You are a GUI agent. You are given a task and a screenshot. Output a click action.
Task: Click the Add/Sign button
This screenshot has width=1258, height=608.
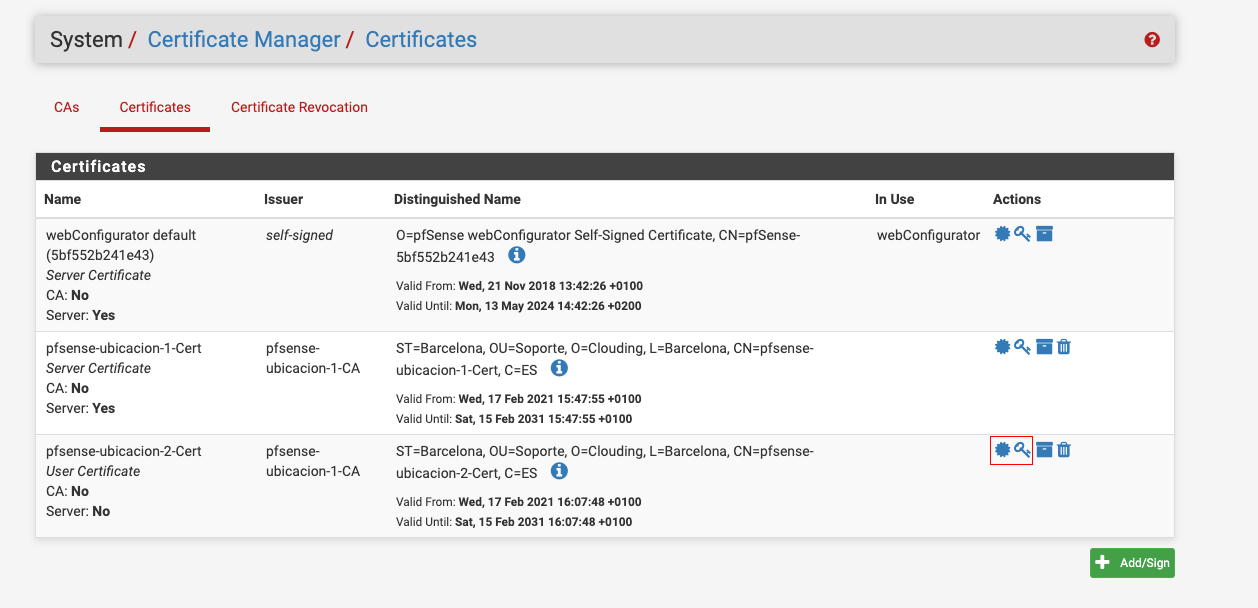coord(1132,563)
